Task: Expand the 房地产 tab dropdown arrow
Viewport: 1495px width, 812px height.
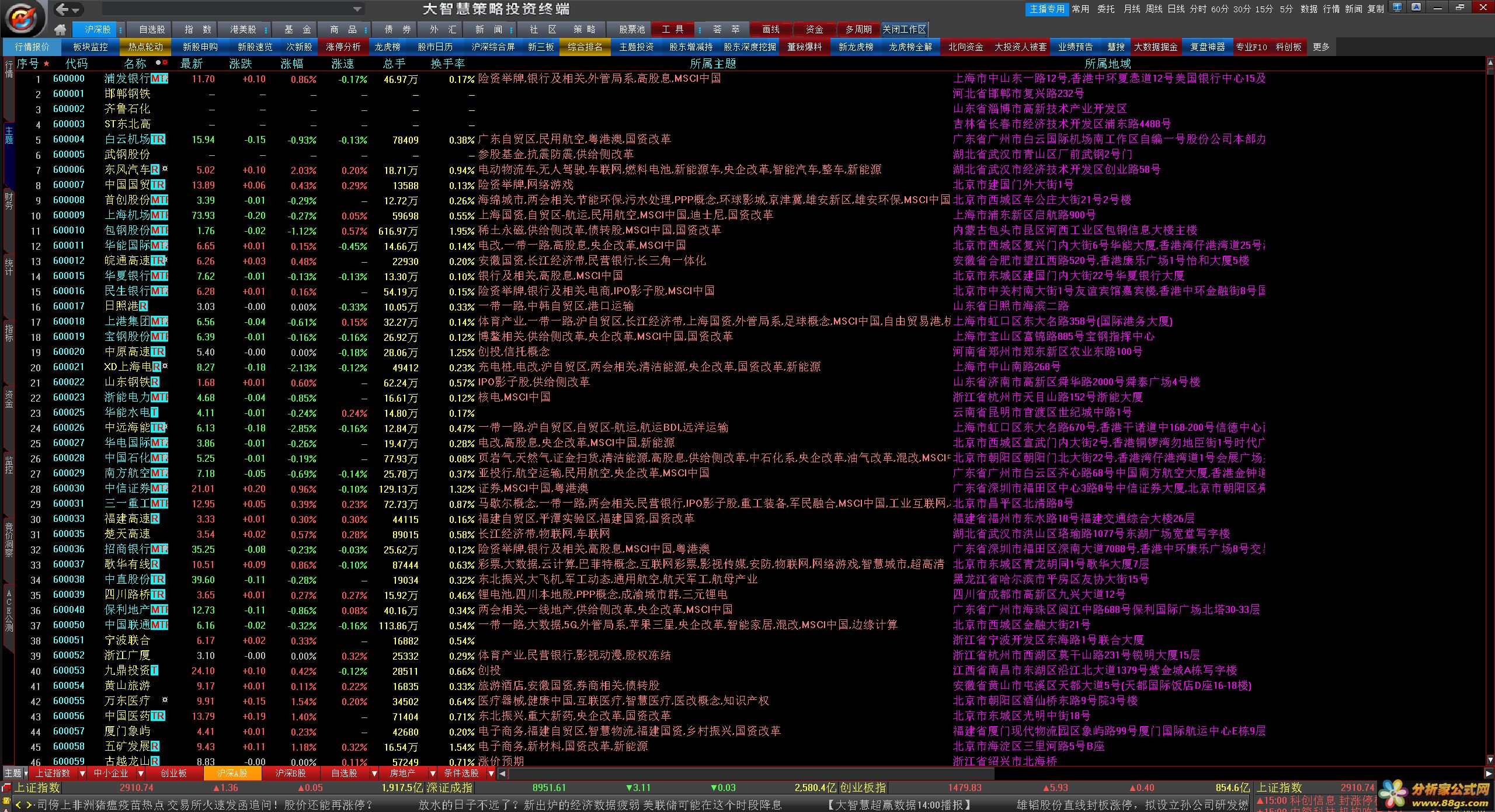Action: pos(432,773)
